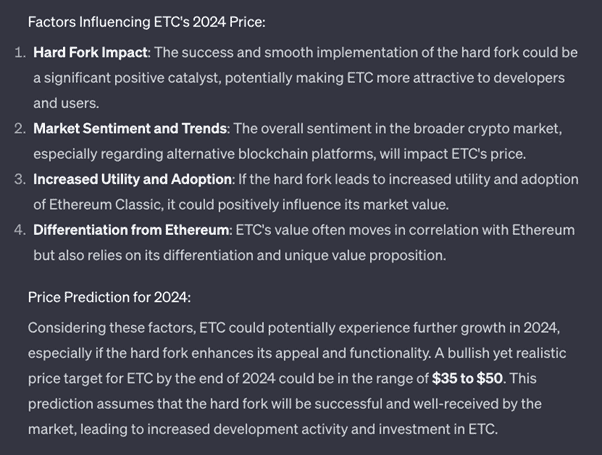This screenshot has width=602, height=455.
Task: Click the "Price Prediction for 2024:" heading
Action: tap(109, 297)
